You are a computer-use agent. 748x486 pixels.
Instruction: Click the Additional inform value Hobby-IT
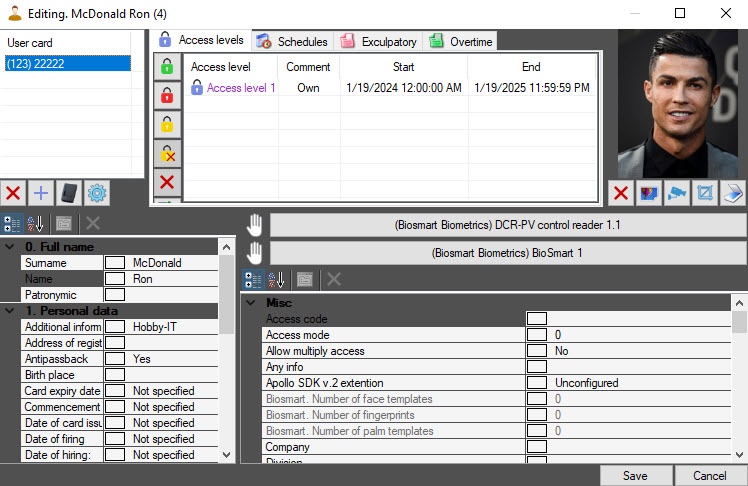pos(155,327)
